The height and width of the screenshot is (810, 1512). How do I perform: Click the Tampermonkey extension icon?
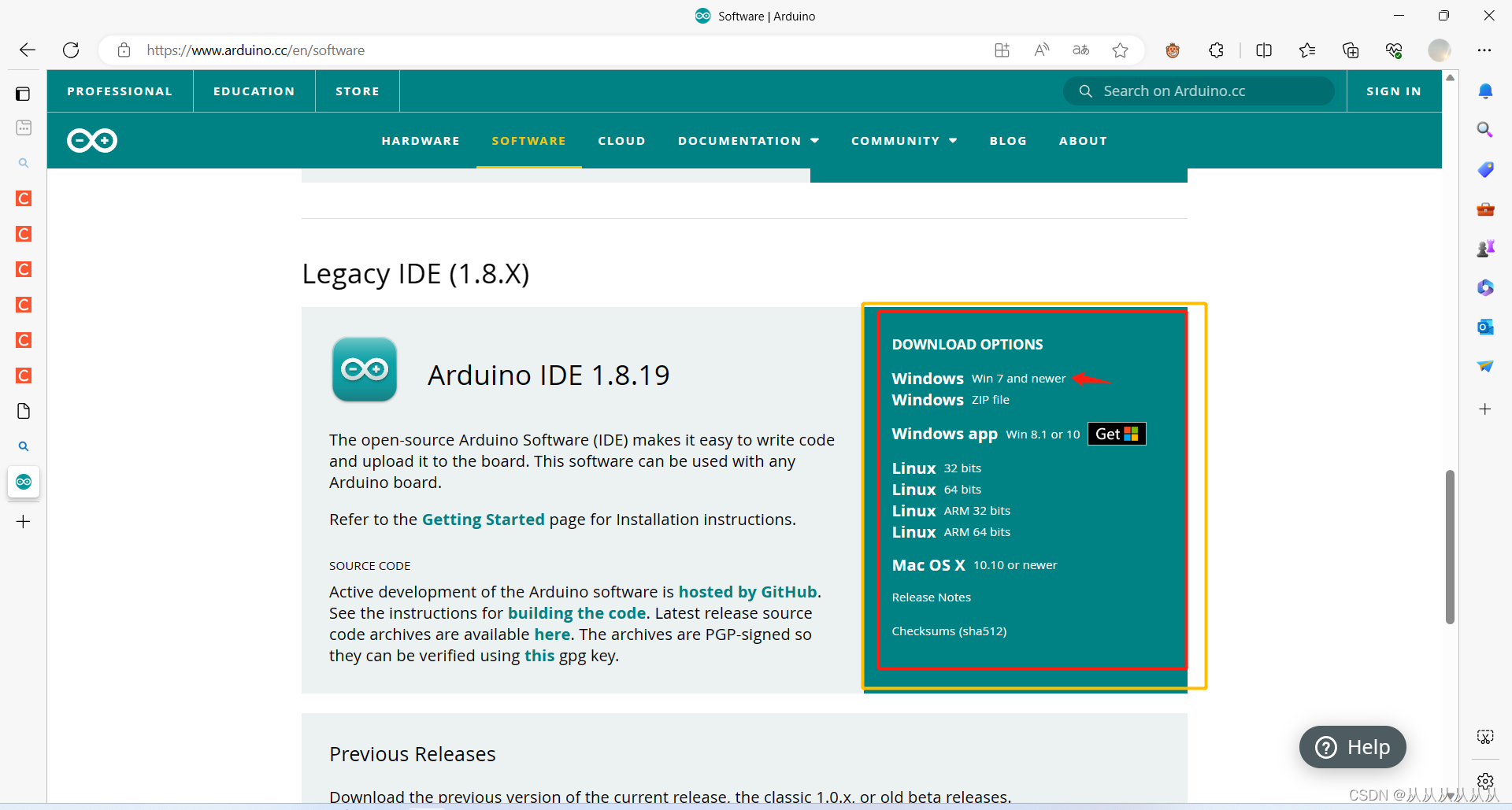[x=1173, y=50]
